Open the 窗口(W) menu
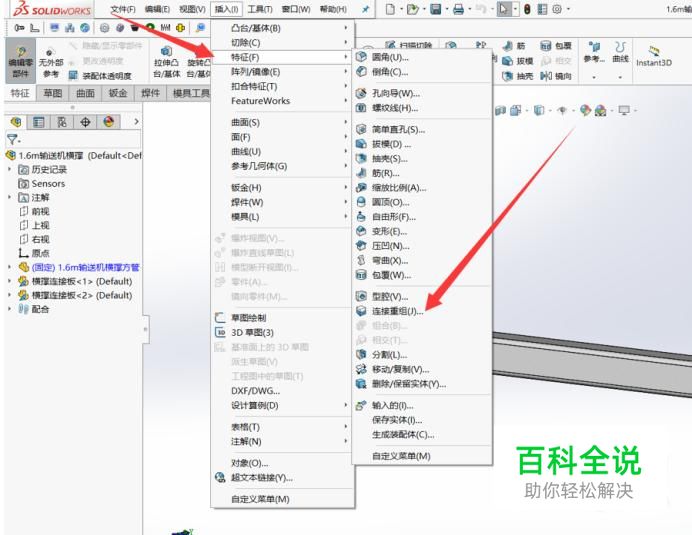This screenshot has width=692, height=535. coord(296,9)
